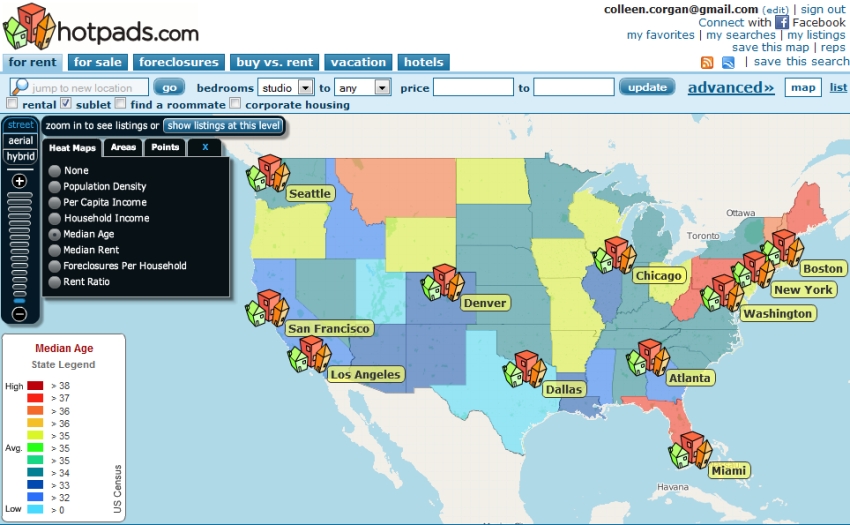Click the Los Angeles houses marker
This screenshot has width=850, height=525.
tap(310, 354)
